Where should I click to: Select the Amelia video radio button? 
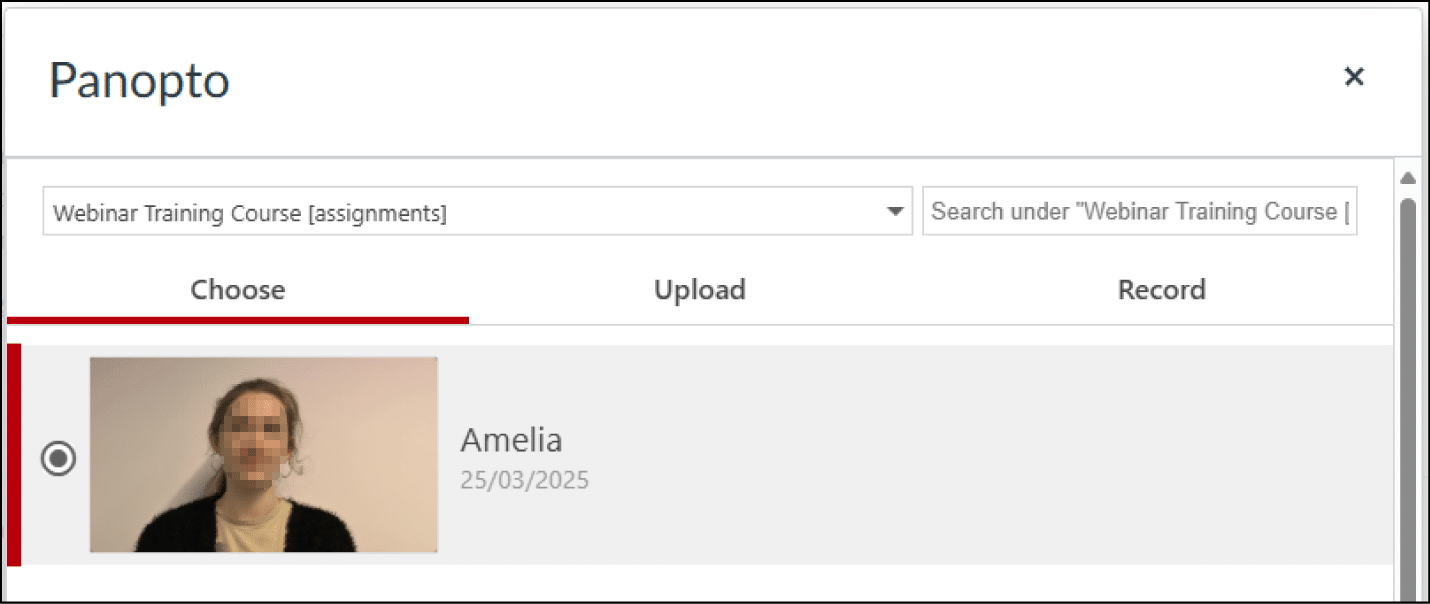tap(58, 459)
